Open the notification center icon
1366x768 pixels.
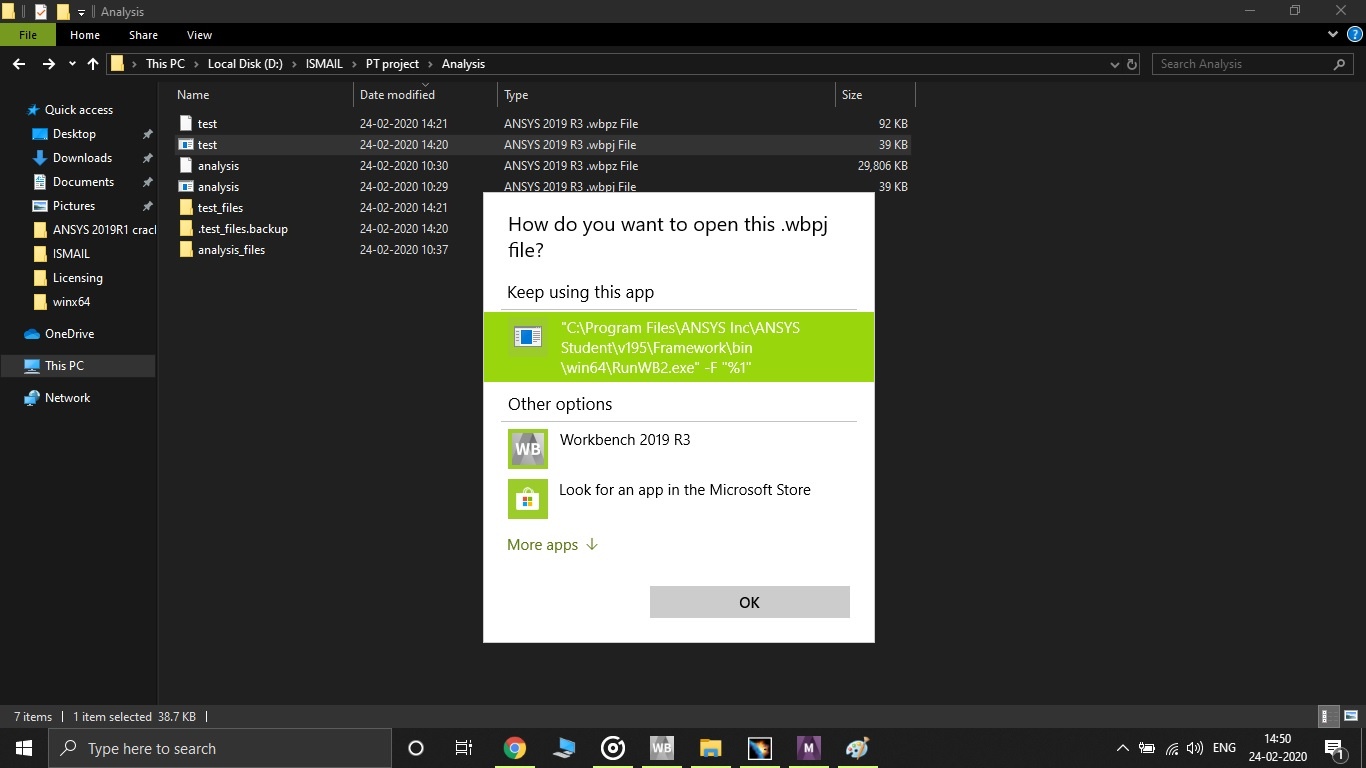click(1333, 748)
